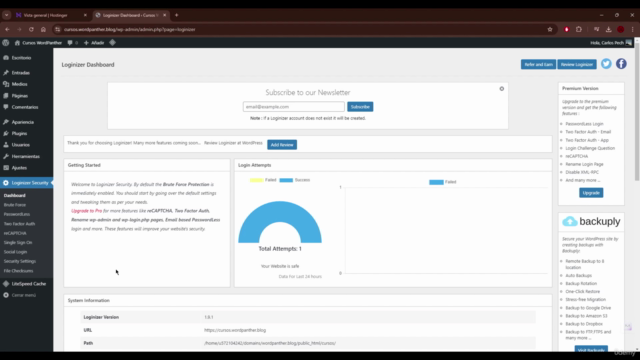Click the Upgrade to Pro link

tap(87, 211)
